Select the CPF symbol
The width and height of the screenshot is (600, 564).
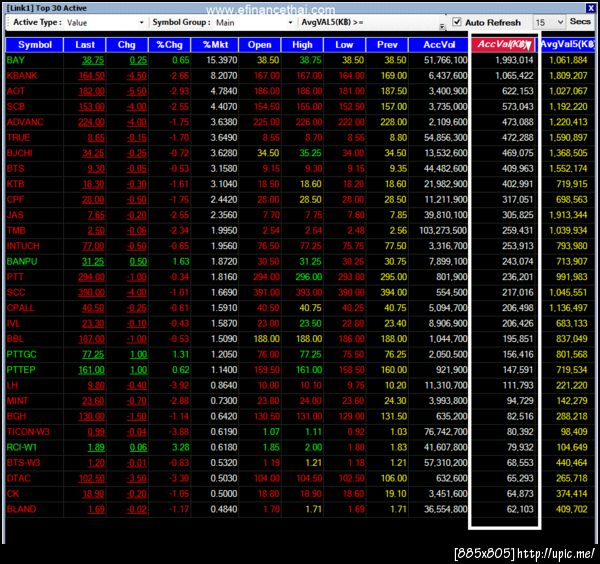coord(15,199)
